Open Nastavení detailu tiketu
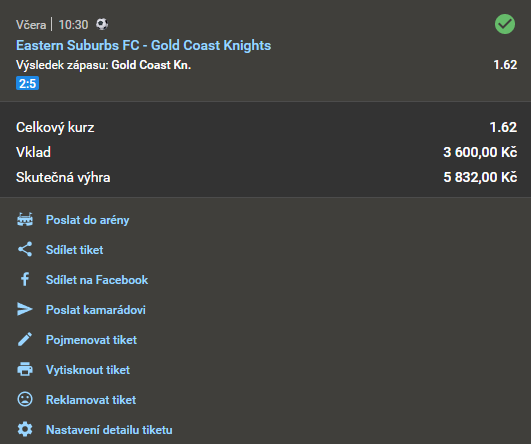 109,430
